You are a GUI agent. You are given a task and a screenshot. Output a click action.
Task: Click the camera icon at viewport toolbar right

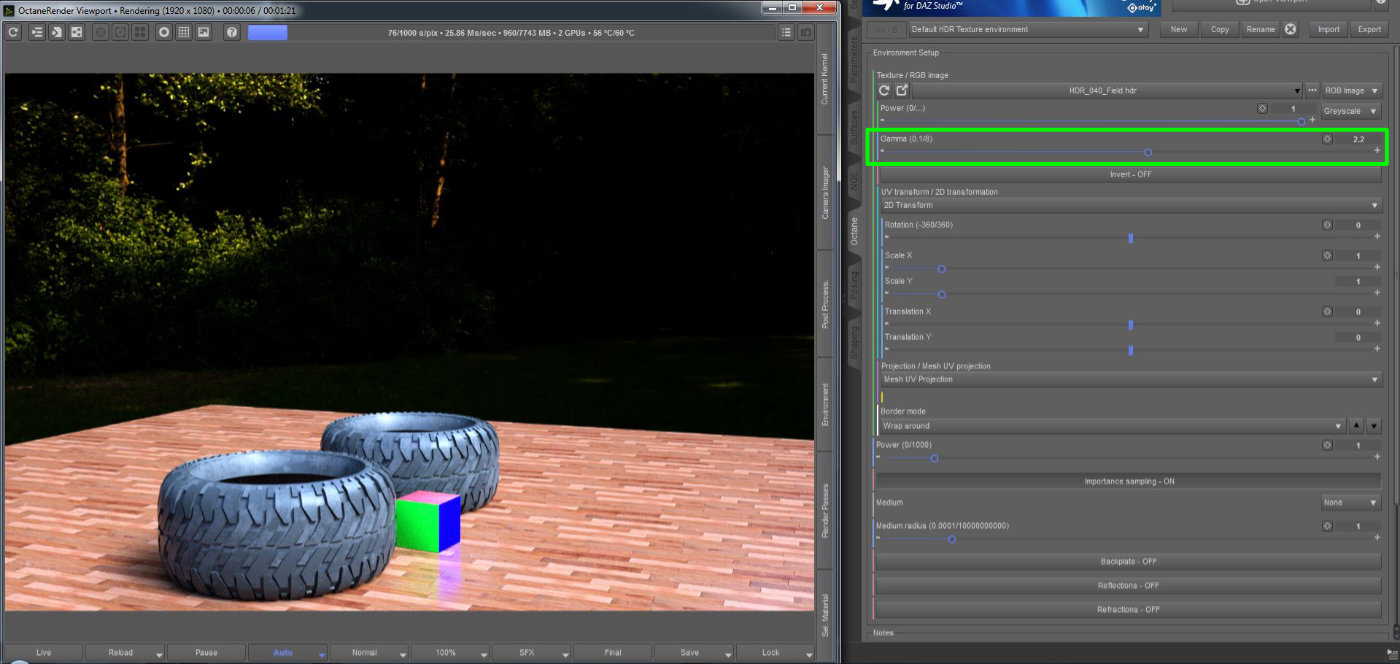[807, 32]
